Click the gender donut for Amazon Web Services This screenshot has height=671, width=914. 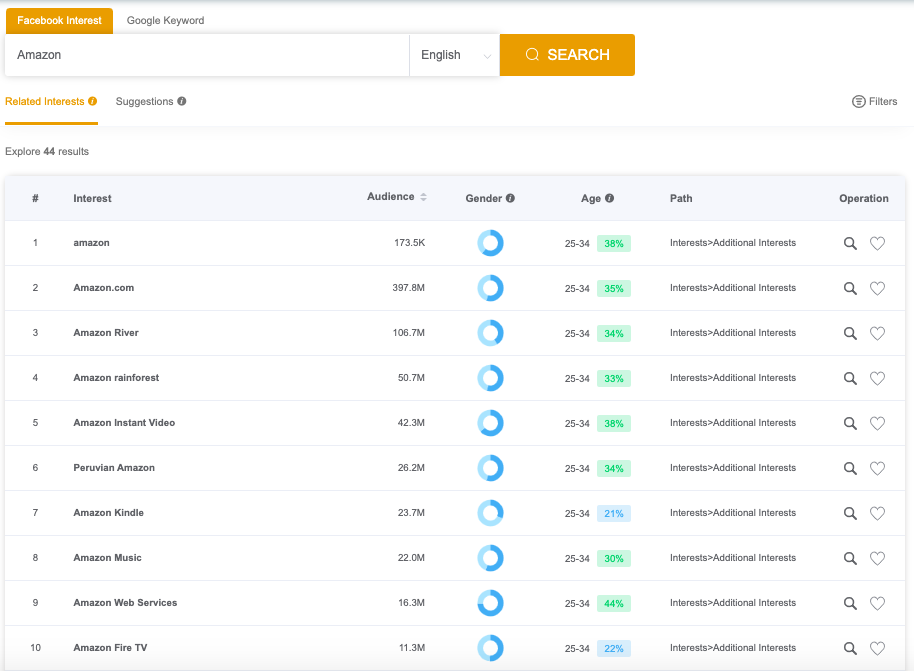pyautogui.click(x=490, y=603)
